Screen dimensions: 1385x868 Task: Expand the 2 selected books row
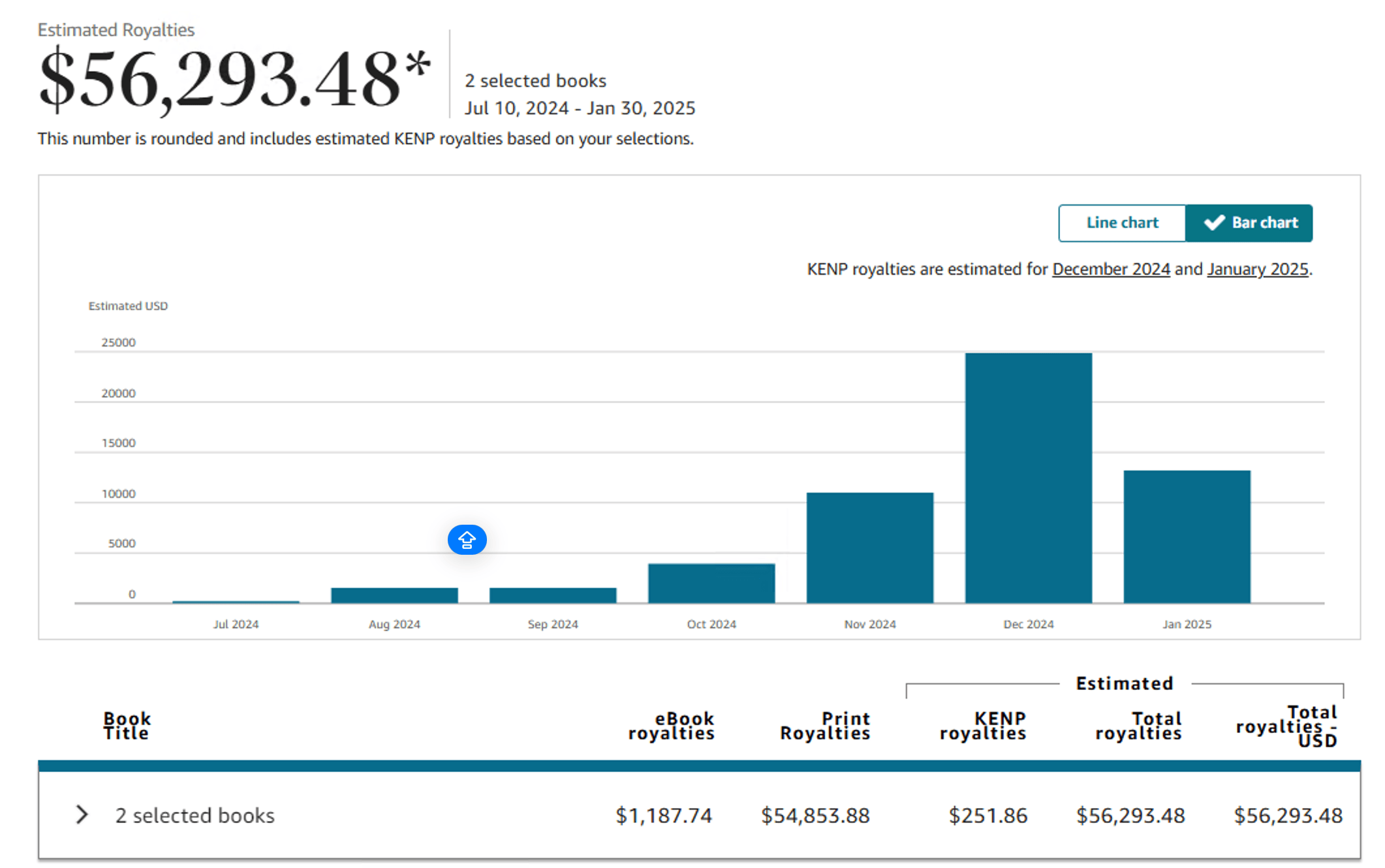(x=82, y=814)
